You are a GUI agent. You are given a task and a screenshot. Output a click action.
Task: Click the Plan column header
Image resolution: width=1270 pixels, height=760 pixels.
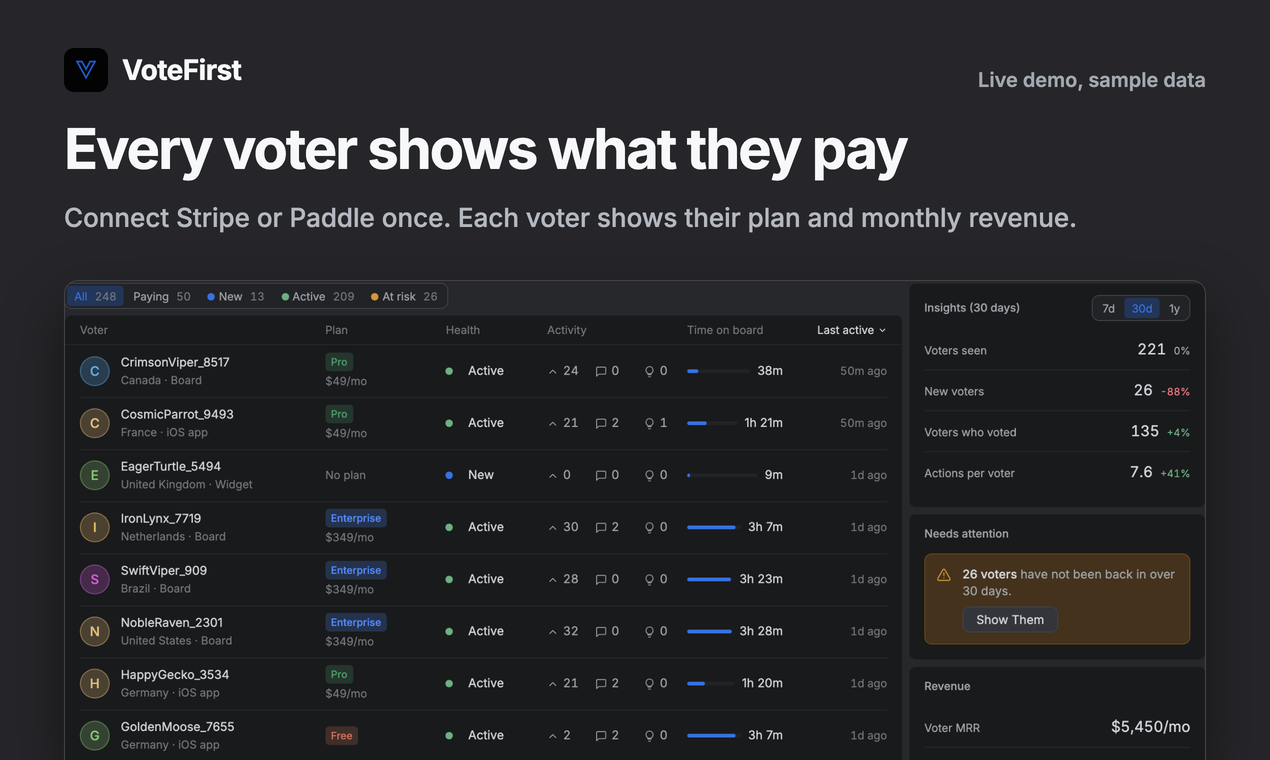336,330
